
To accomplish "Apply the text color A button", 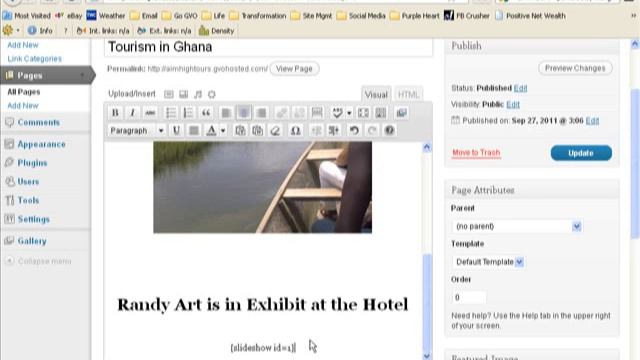I will 211,131.
